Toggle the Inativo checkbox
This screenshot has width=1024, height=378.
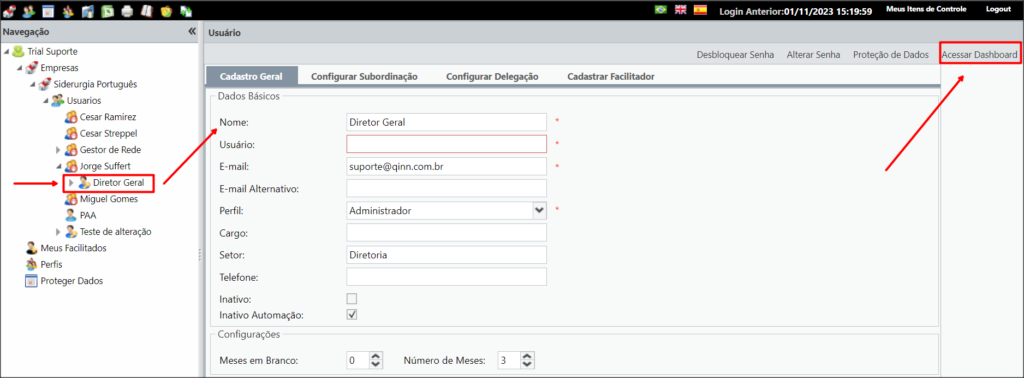pos(352,299)
